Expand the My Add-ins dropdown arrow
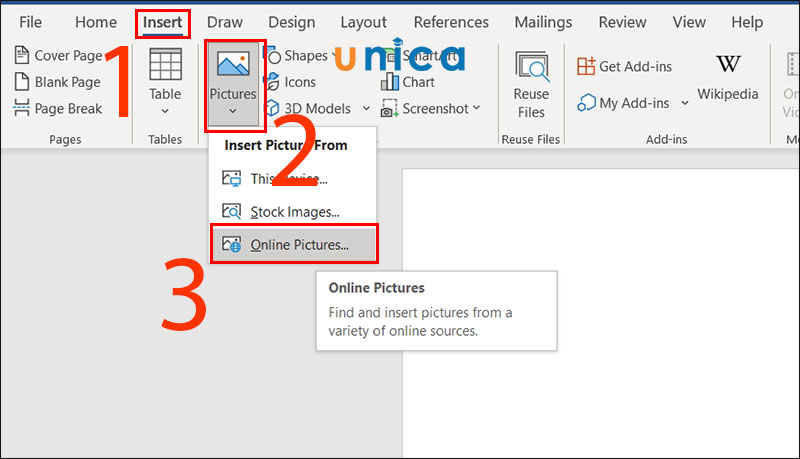Viewport: 800px width, 459px height. pos(685,103)
